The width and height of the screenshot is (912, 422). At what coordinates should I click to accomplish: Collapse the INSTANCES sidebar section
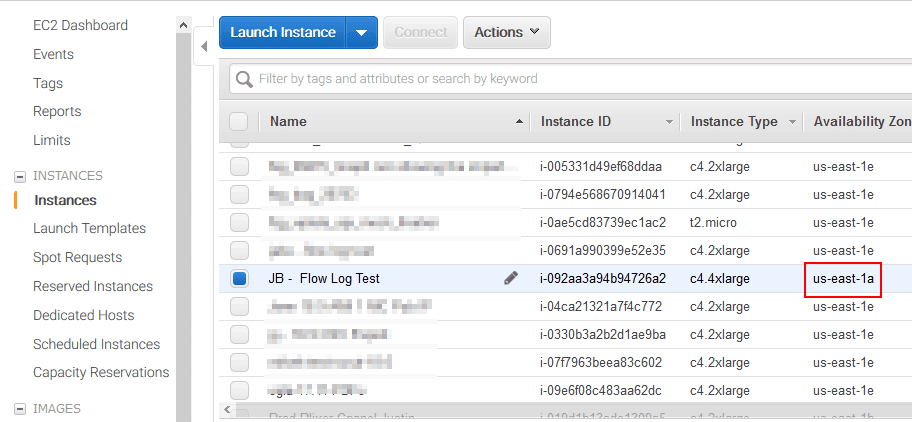[x=20, y=176]
